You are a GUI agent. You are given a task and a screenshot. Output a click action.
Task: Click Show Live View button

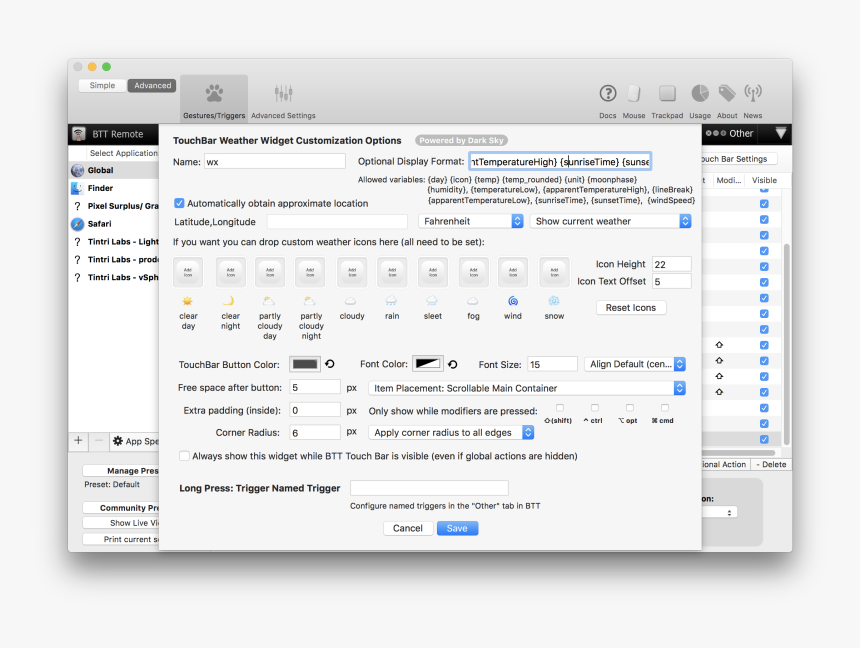click(x=121, y=523)
